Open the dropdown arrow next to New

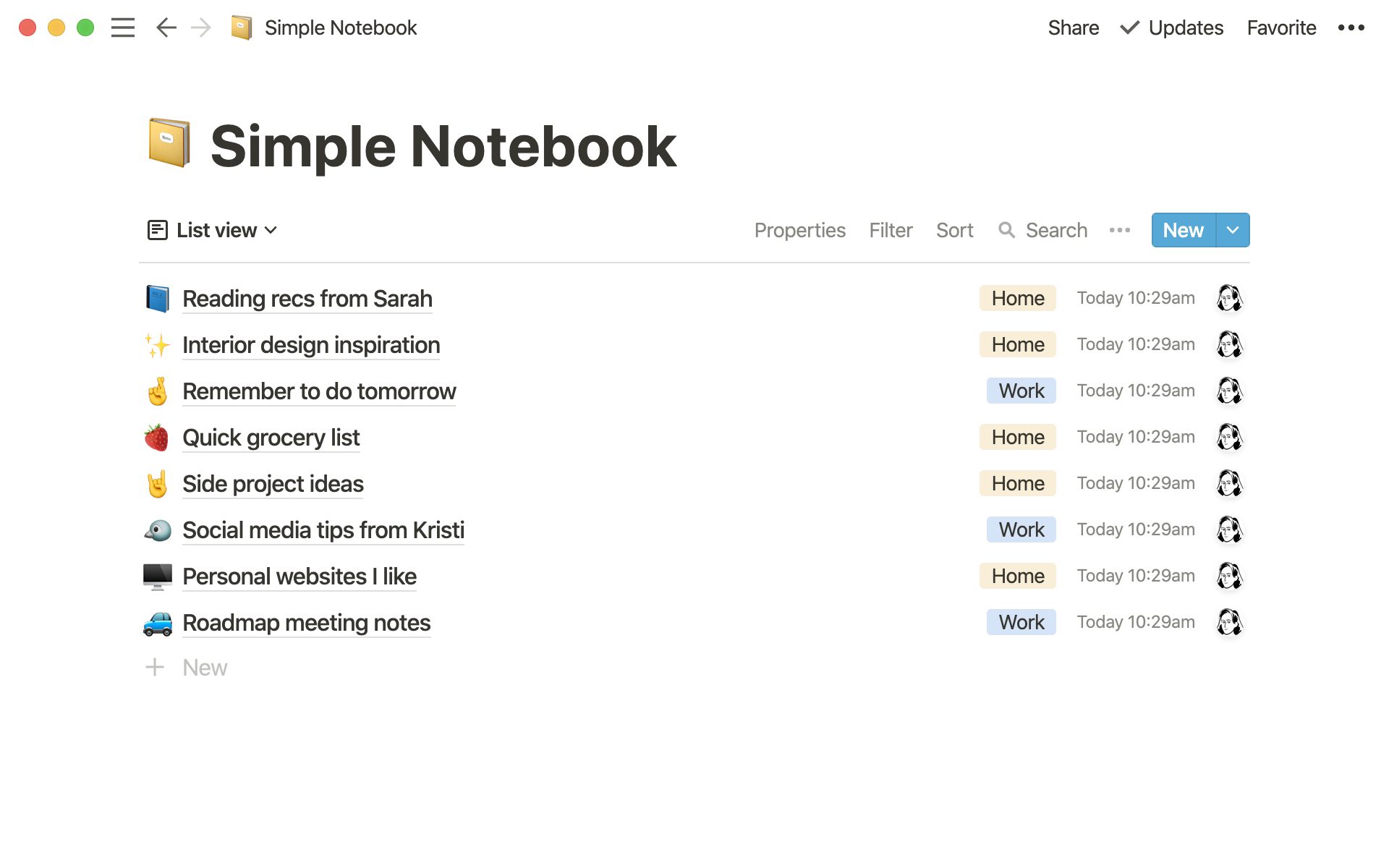[x=1233, y=230]
